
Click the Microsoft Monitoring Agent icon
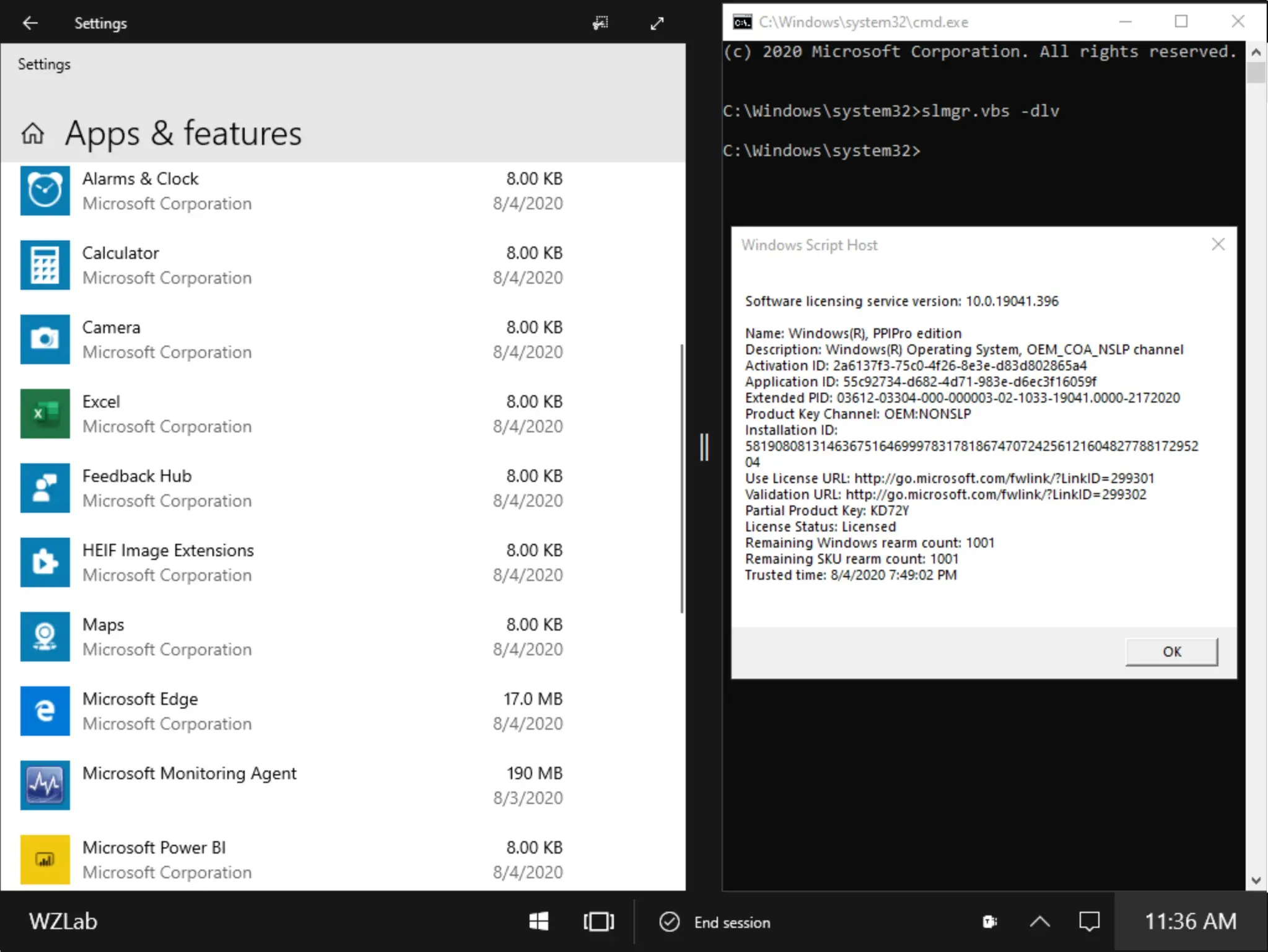click(x=45, y=785)
